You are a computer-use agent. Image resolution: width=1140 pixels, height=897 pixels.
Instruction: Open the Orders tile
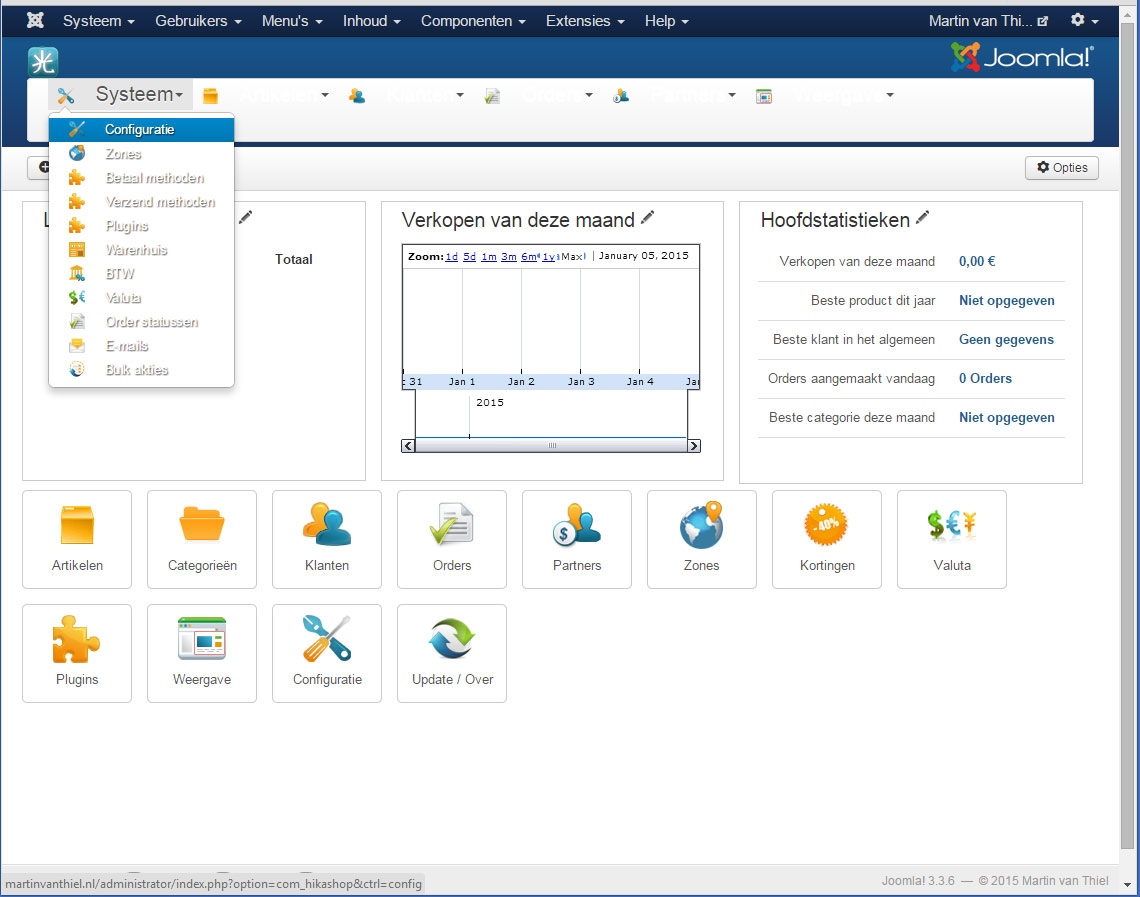(x=452, y=539)
